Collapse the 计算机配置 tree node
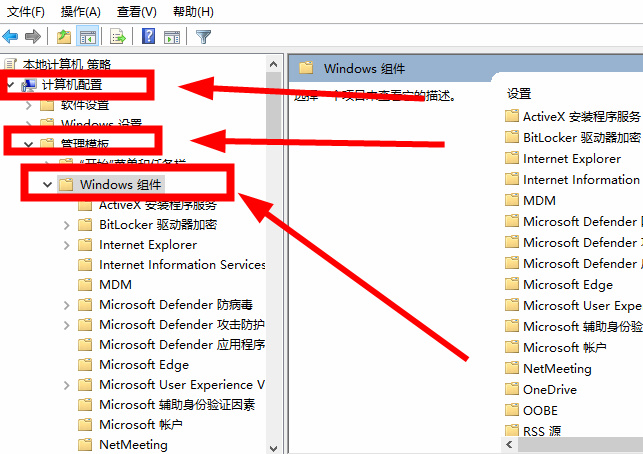The height and width of the screenshot is (454, 643). click(10, 85)
